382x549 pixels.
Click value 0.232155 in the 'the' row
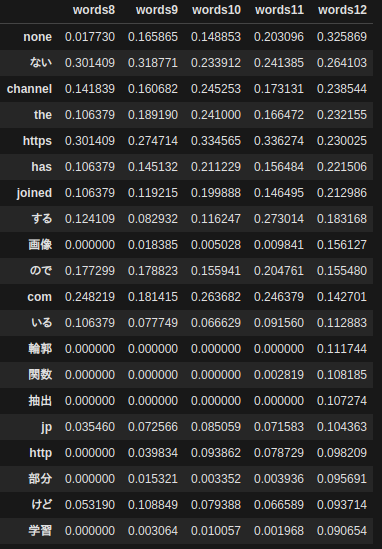342,115
